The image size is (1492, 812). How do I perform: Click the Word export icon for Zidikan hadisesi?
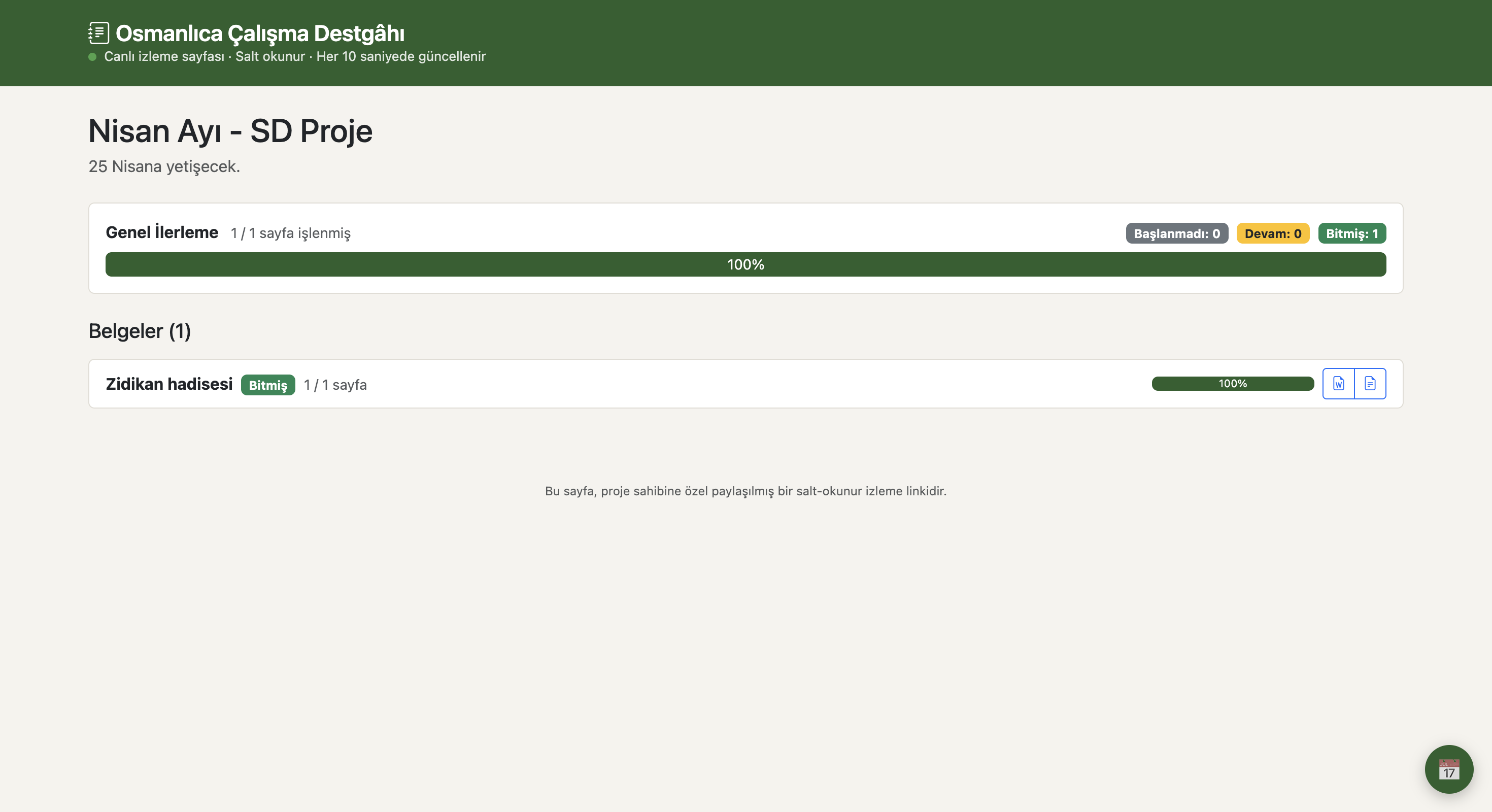(x=1338, y=383)
